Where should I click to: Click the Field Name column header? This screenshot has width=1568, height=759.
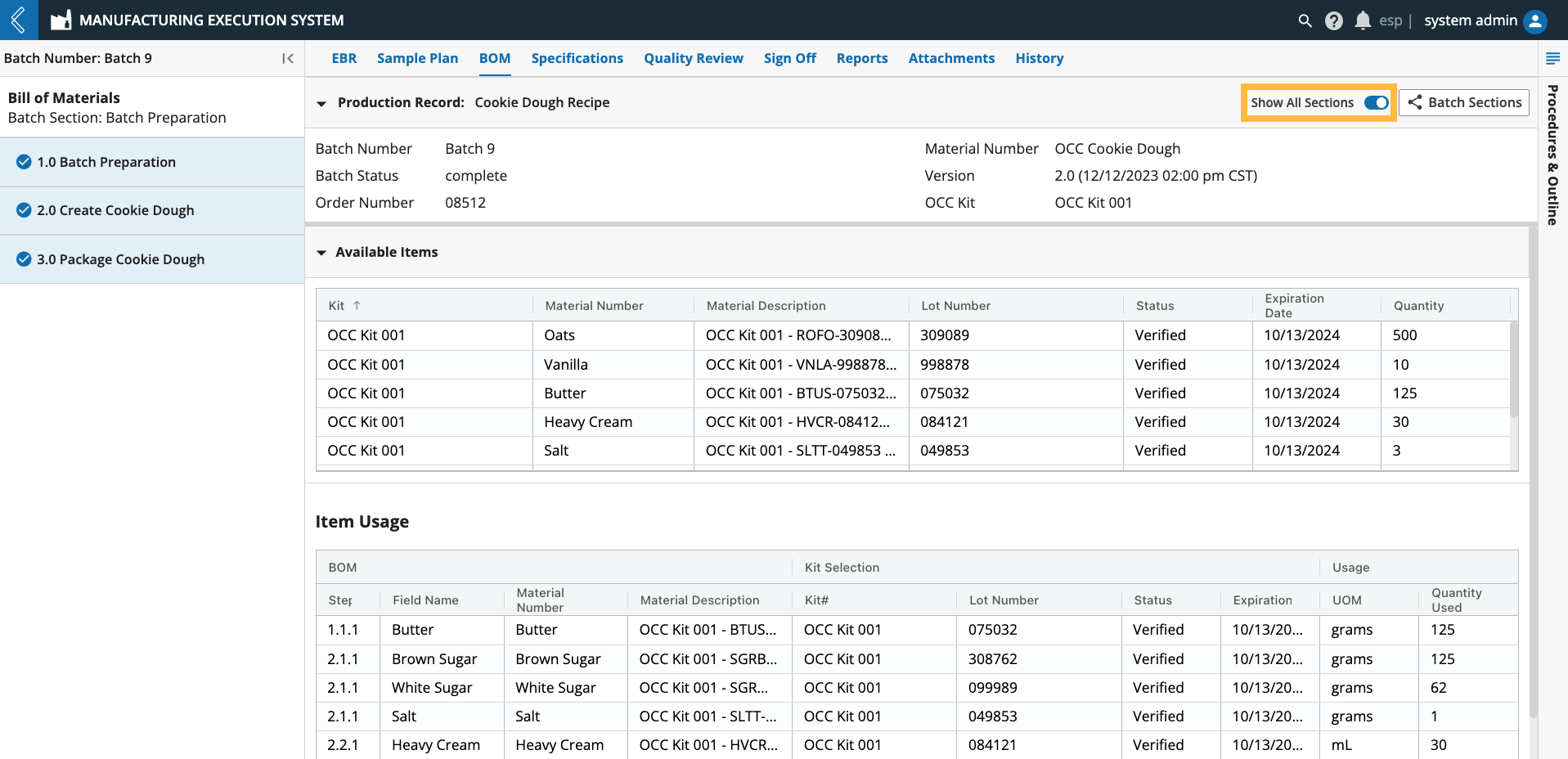pos(425,600)
